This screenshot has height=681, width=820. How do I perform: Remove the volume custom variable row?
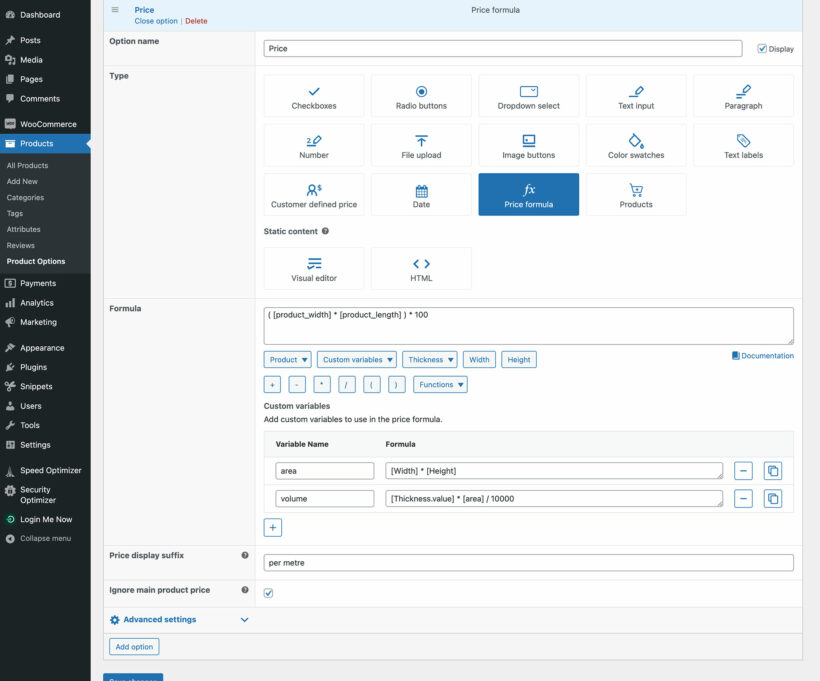(743, 498)
